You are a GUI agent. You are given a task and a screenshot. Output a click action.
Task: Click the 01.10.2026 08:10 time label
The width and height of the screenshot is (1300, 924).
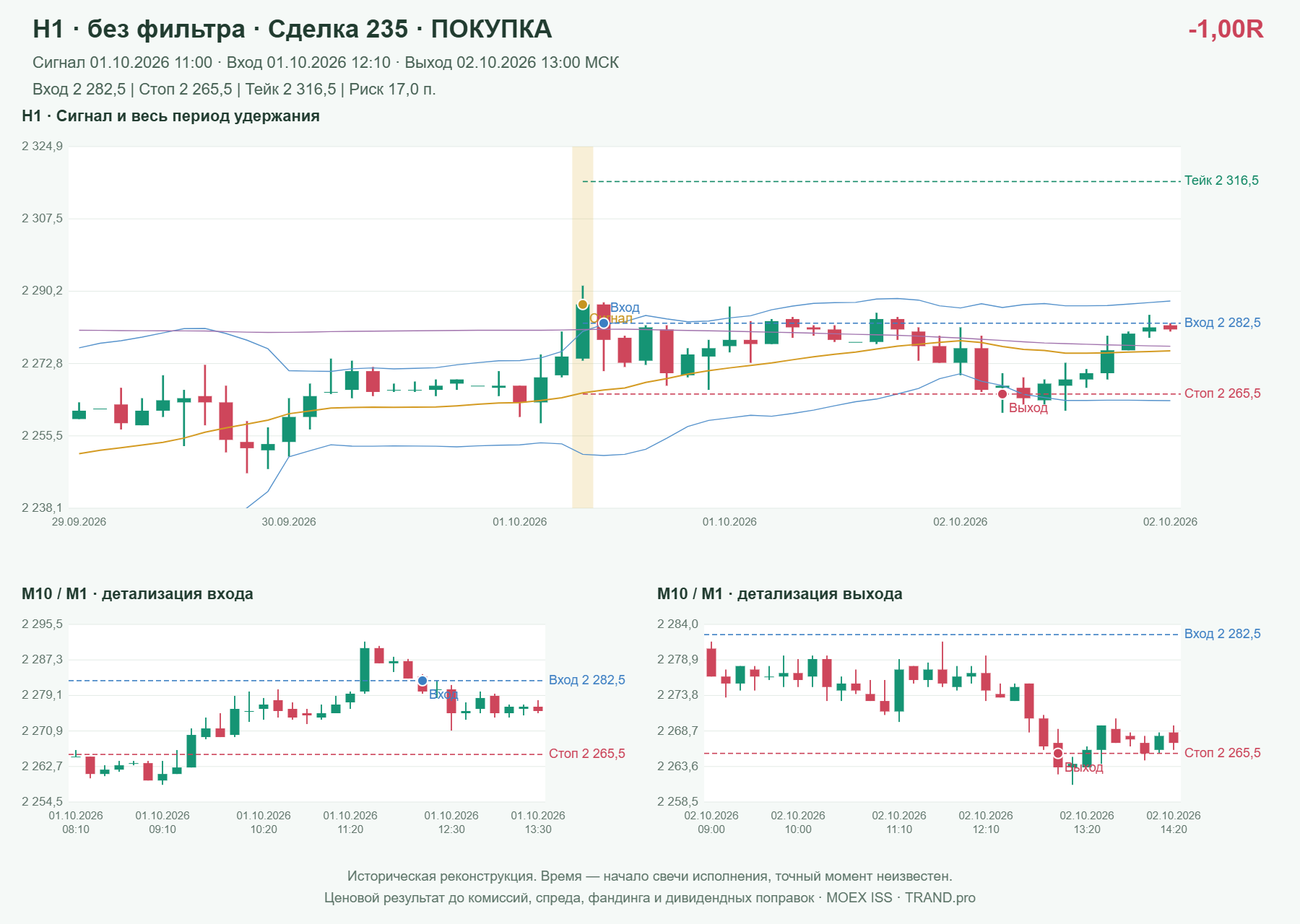tap(76, 822)
